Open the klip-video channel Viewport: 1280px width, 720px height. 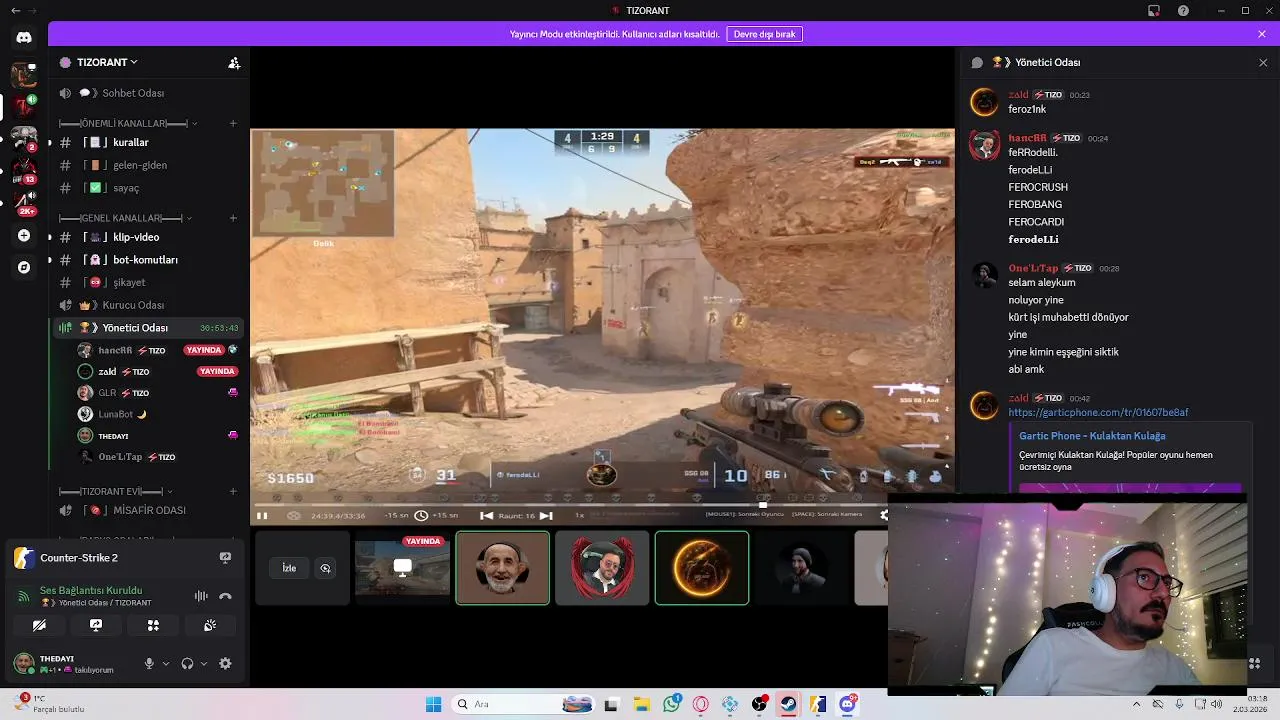click(149, 237)
